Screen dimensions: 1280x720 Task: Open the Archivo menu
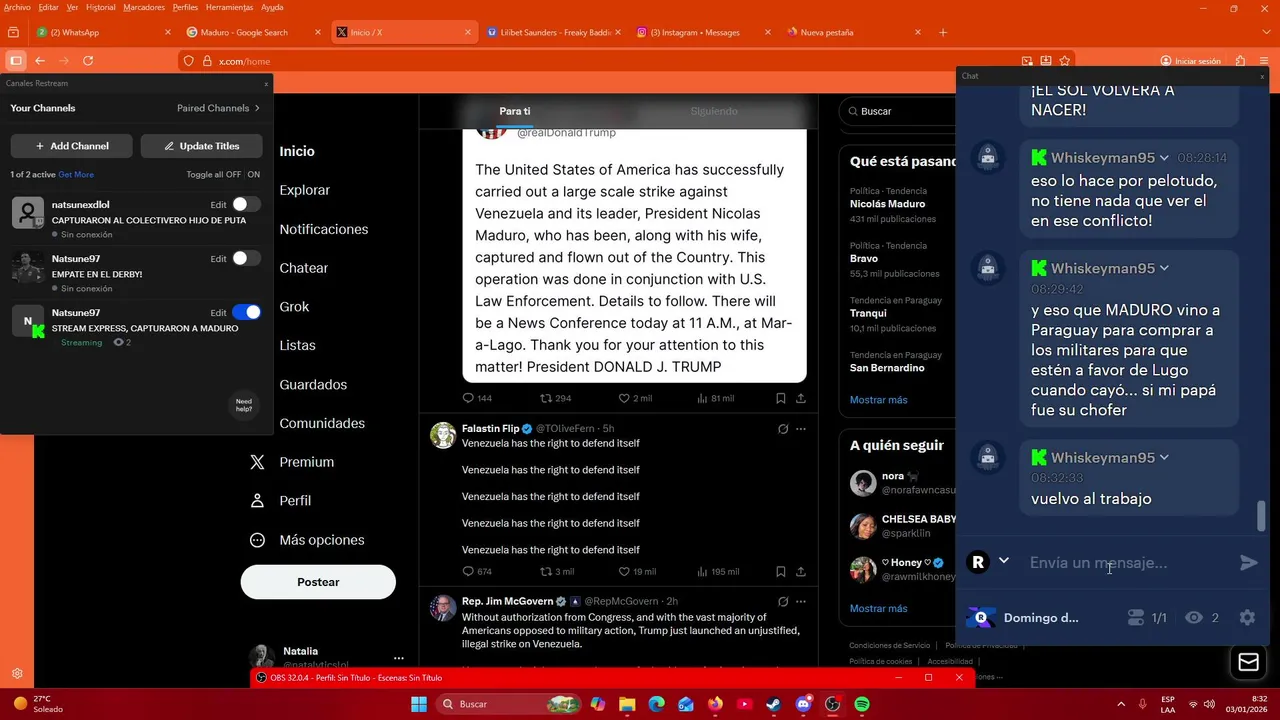17,7
